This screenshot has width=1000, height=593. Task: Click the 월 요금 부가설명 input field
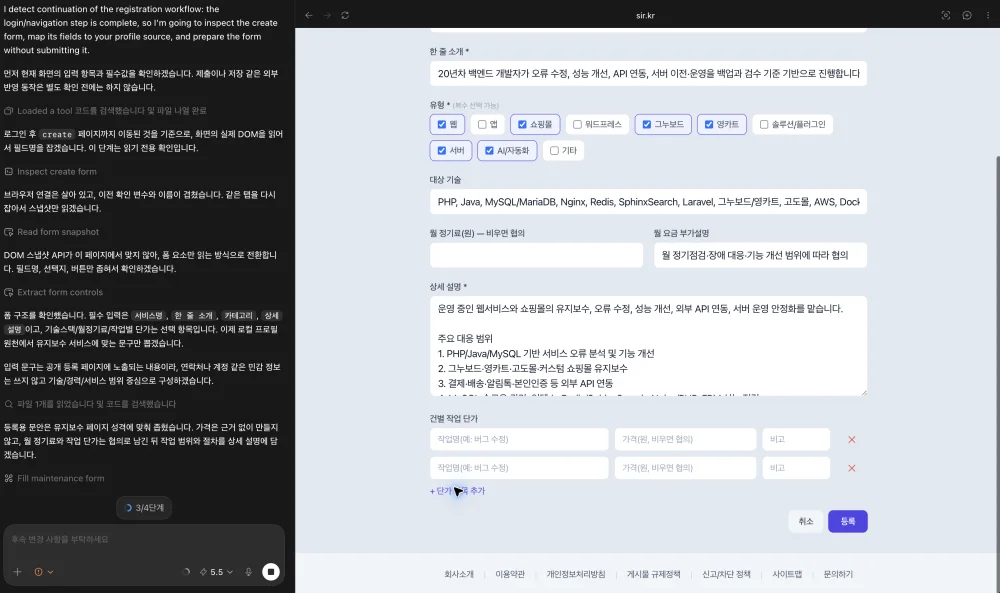(760, 255)
